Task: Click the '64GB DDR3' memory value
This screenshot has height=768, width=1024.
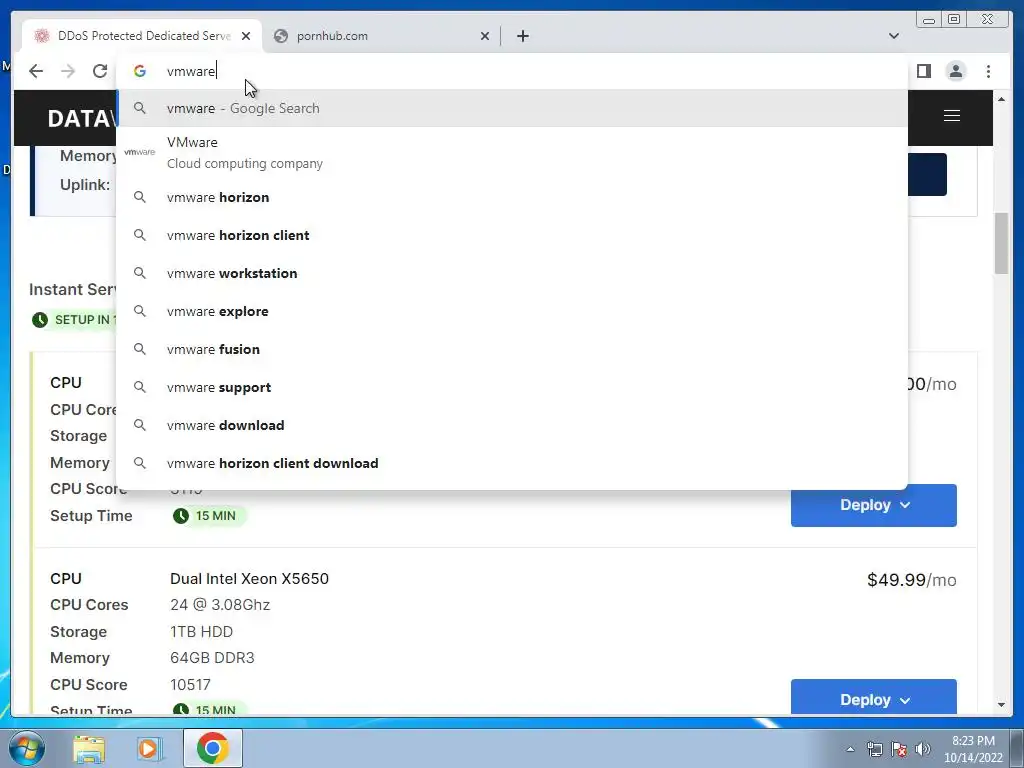Action: coord(212,658)
